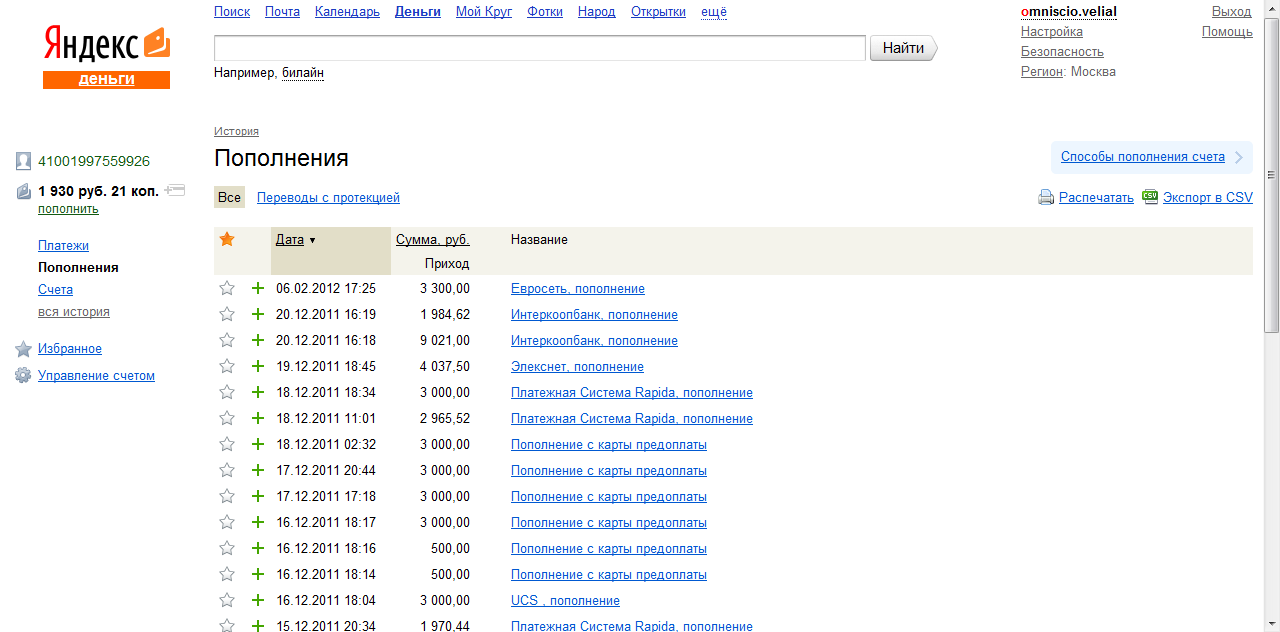Open the Народ service tab
Screen dimensions: 1280x632
point(597,12)
